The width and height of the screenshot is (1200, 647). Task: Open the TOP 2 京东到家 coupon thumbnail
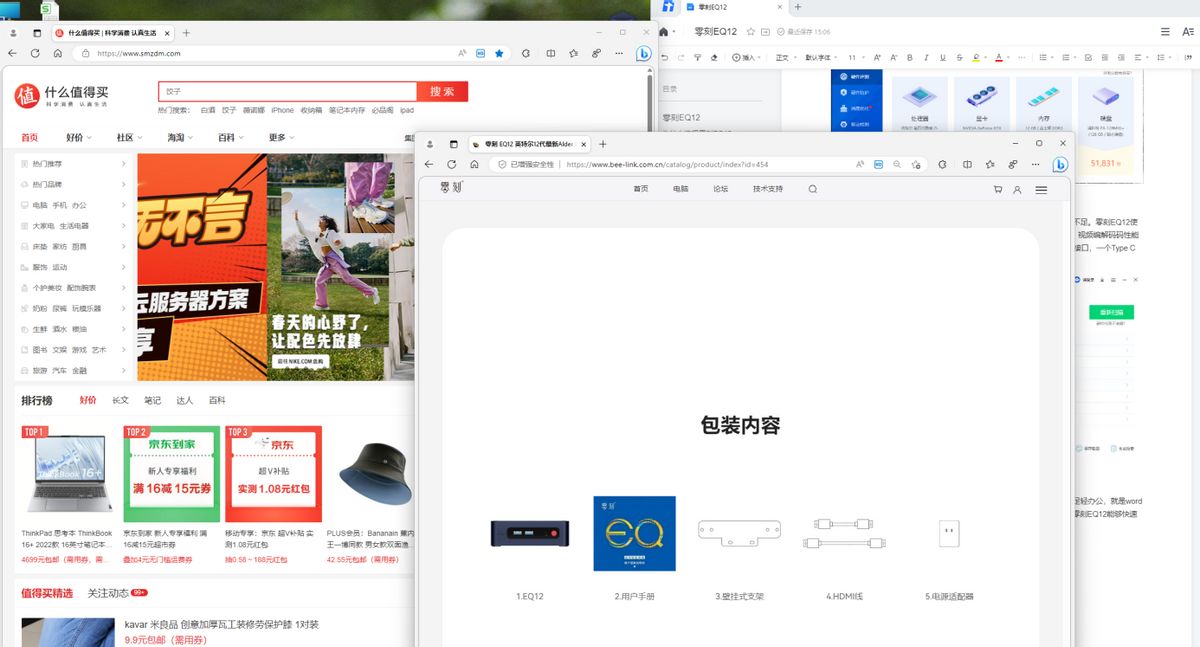click(171, 474)
